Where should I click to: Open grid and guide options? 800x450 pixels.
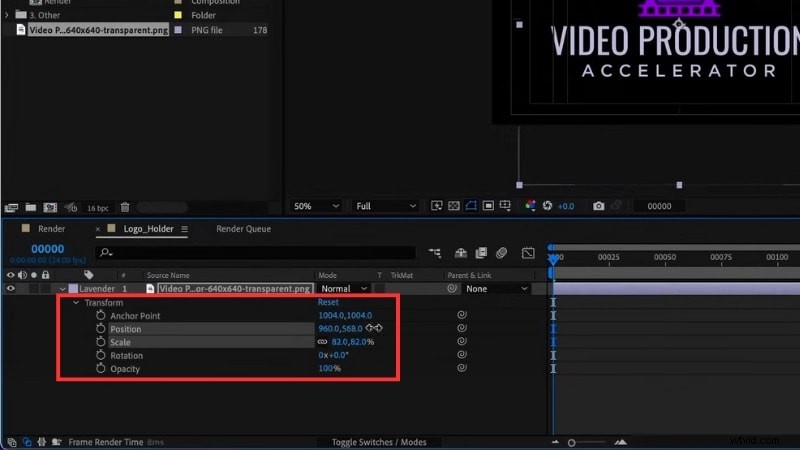(x=505, y=206)
